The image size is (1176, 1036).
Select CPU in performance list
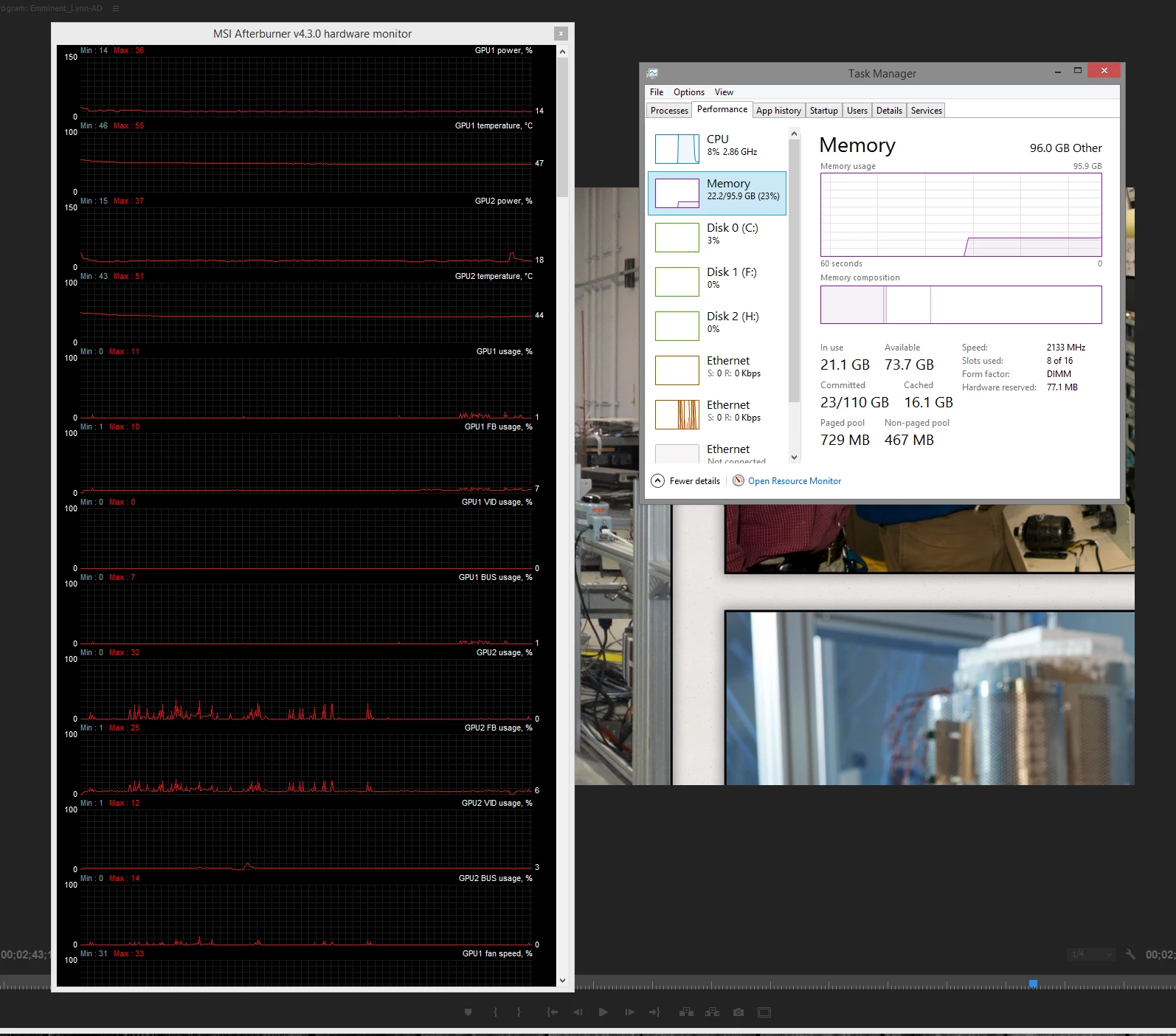717,148
